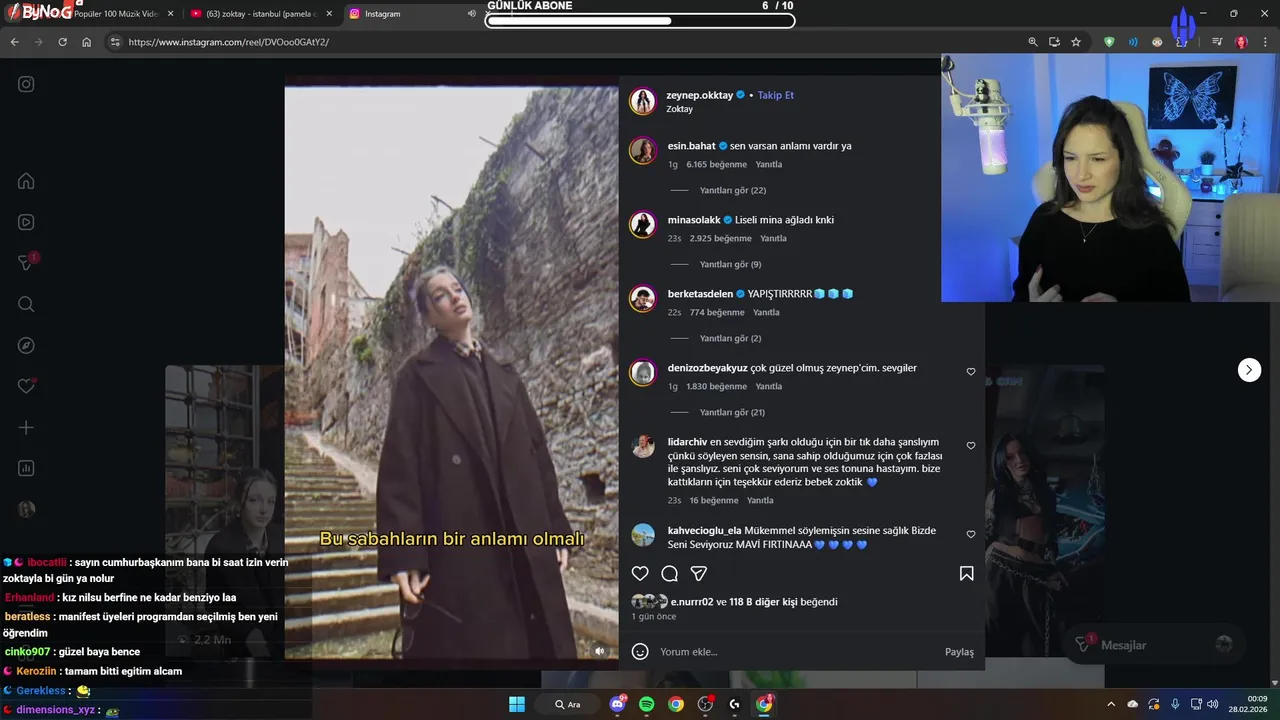Open the Reels section in the sidebar
Viewport: 1280px width, 720px height.
(26, 222)
